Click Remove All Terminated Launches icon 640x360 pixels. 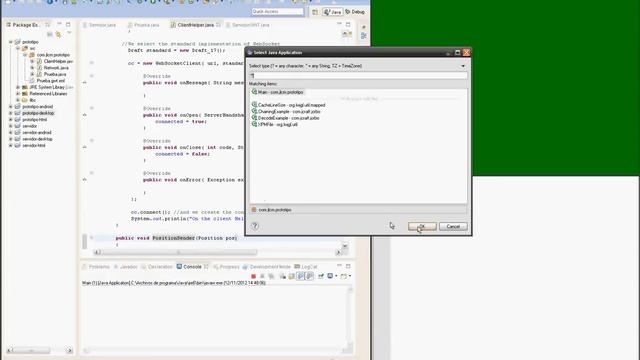tap(271, 276)
